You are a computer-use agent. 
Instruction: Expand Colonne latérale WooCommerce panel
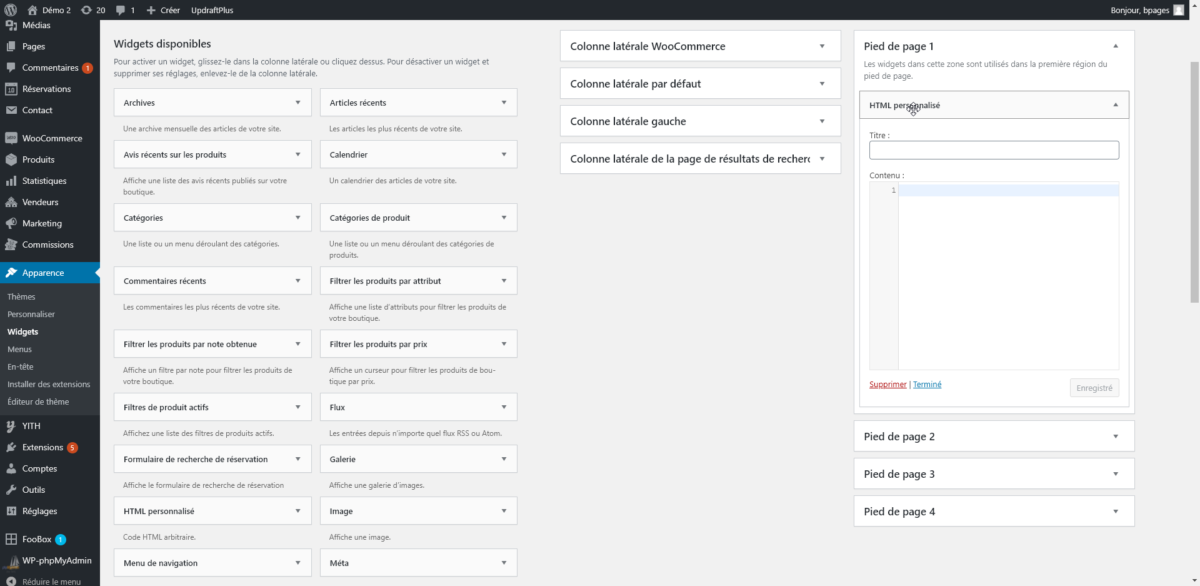(821, 46)
